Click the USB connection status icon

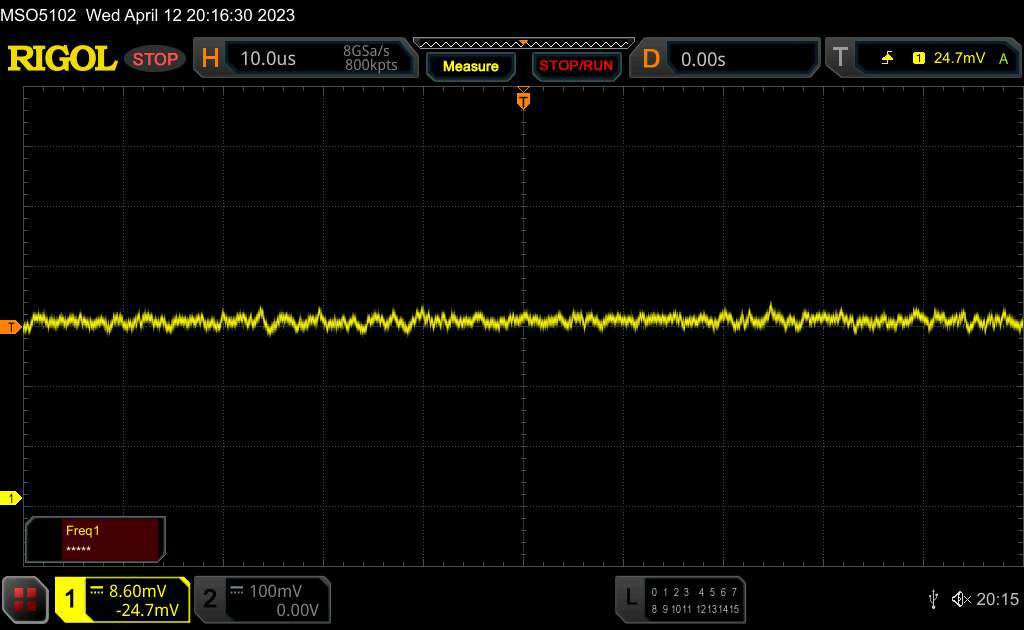point(933,598)
